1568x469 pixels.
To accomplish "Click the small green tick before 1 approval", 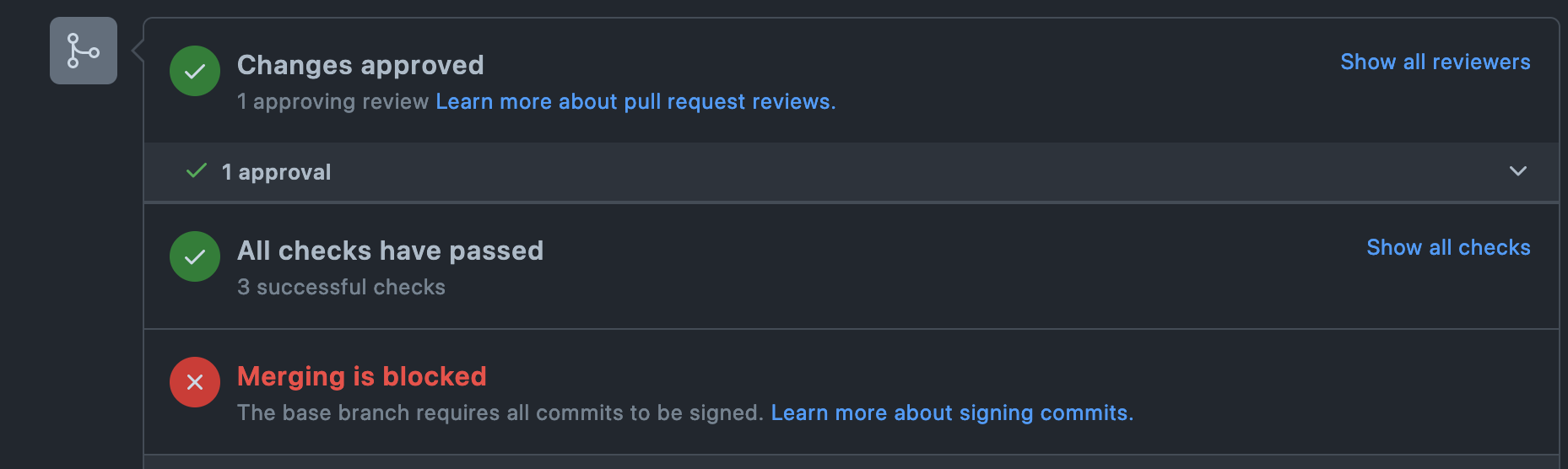I will pos(197,171).
